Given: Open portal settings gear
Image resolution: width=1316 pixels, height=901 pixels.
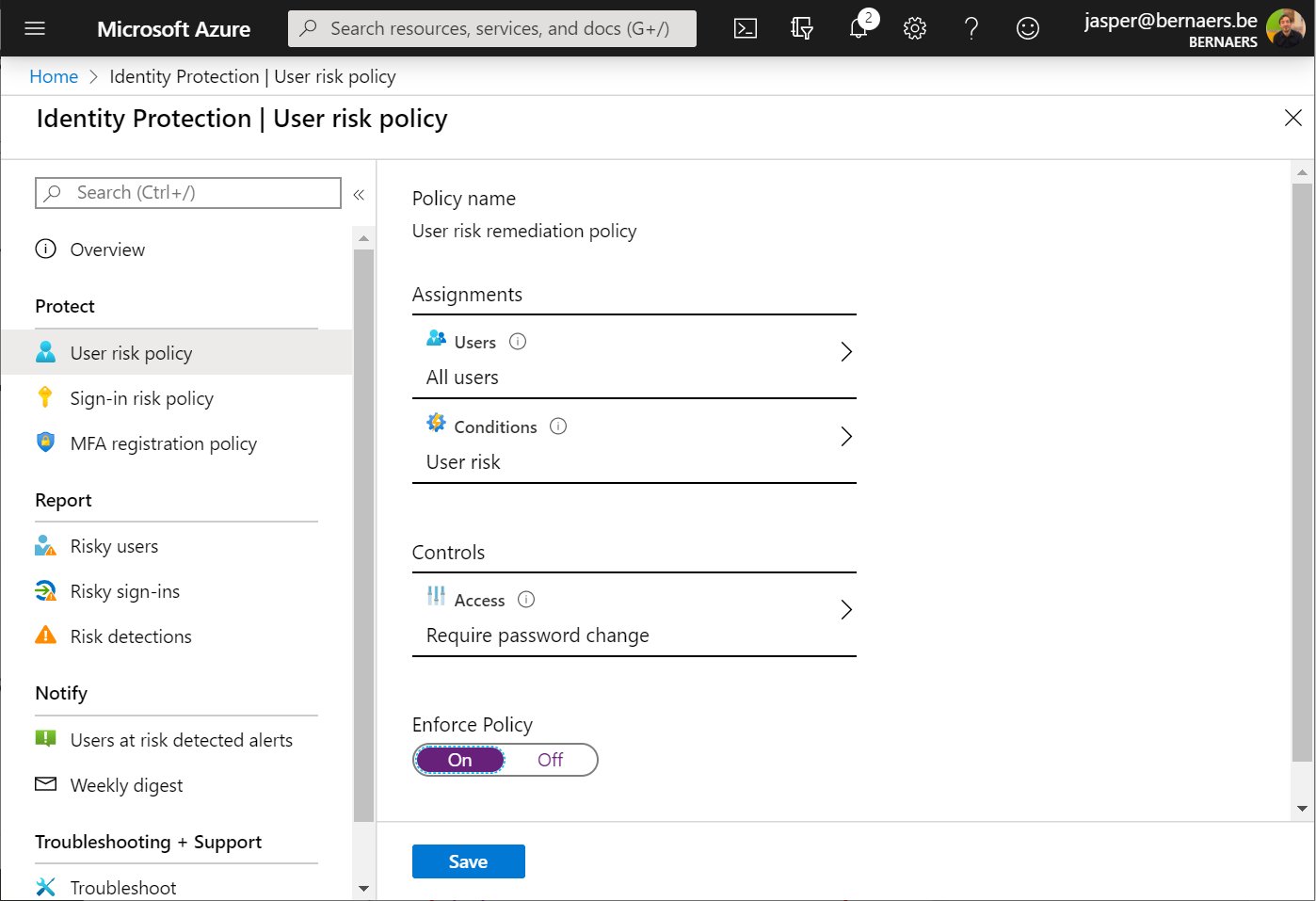Looking at the screenshot, I should [x=914, y=28].
